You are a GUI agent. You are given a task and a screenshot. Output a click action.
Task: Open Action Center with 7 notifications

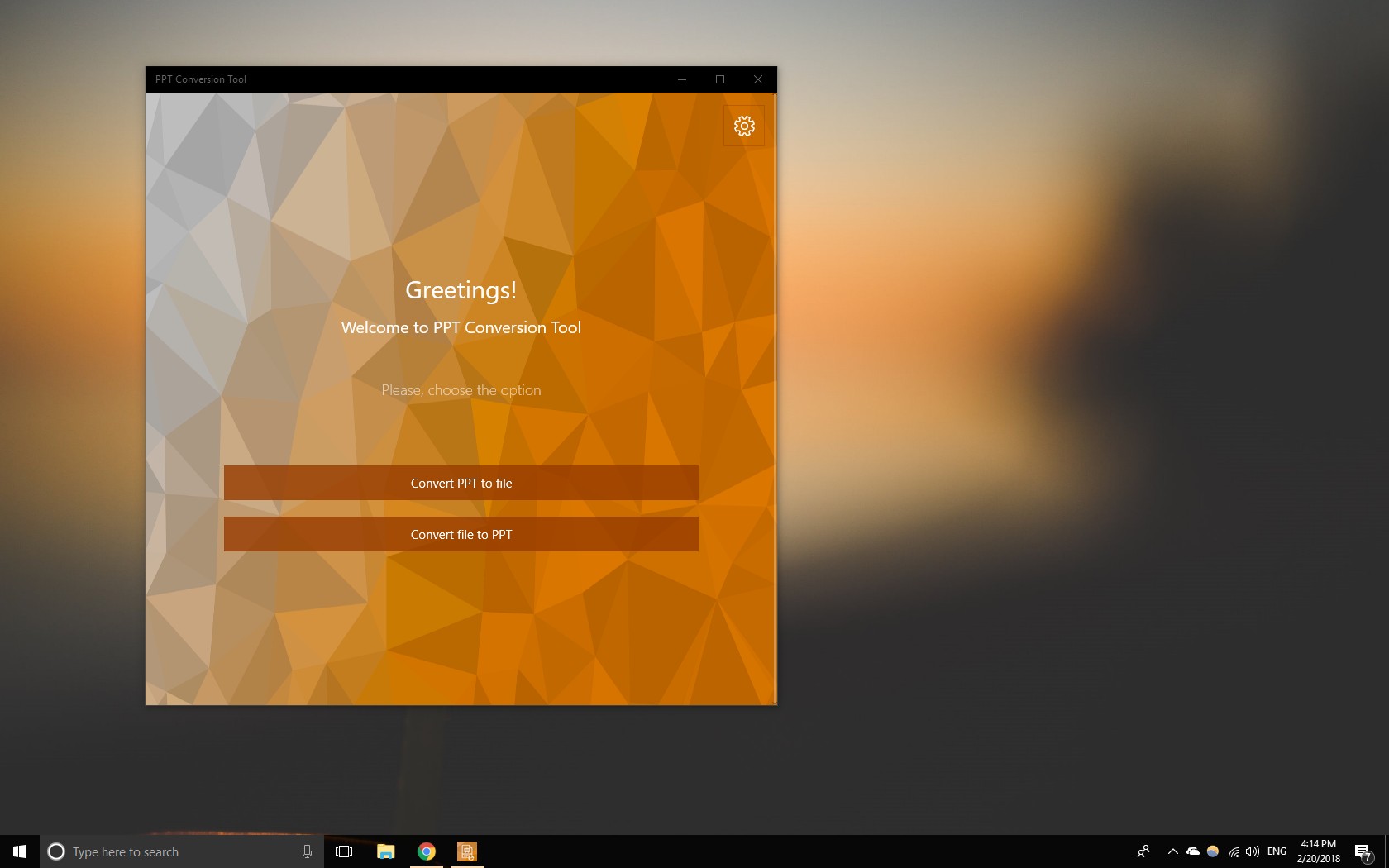(x=1363, y=851)
